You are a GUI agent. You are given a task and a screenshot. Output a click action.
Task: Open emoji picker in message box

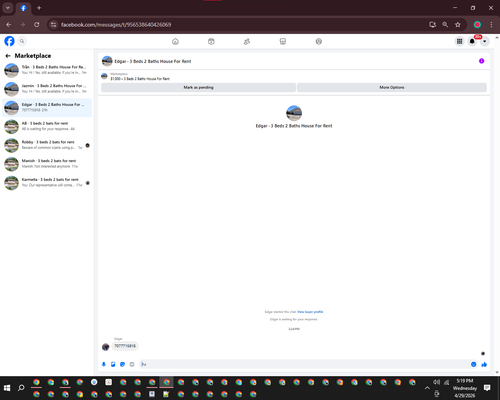(x=473, y=364)
